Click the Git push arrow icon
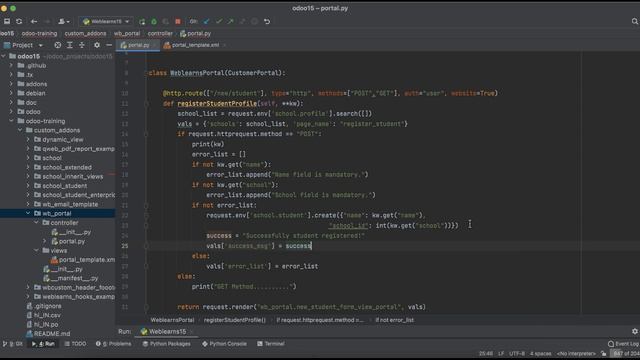 coord(231,21)
